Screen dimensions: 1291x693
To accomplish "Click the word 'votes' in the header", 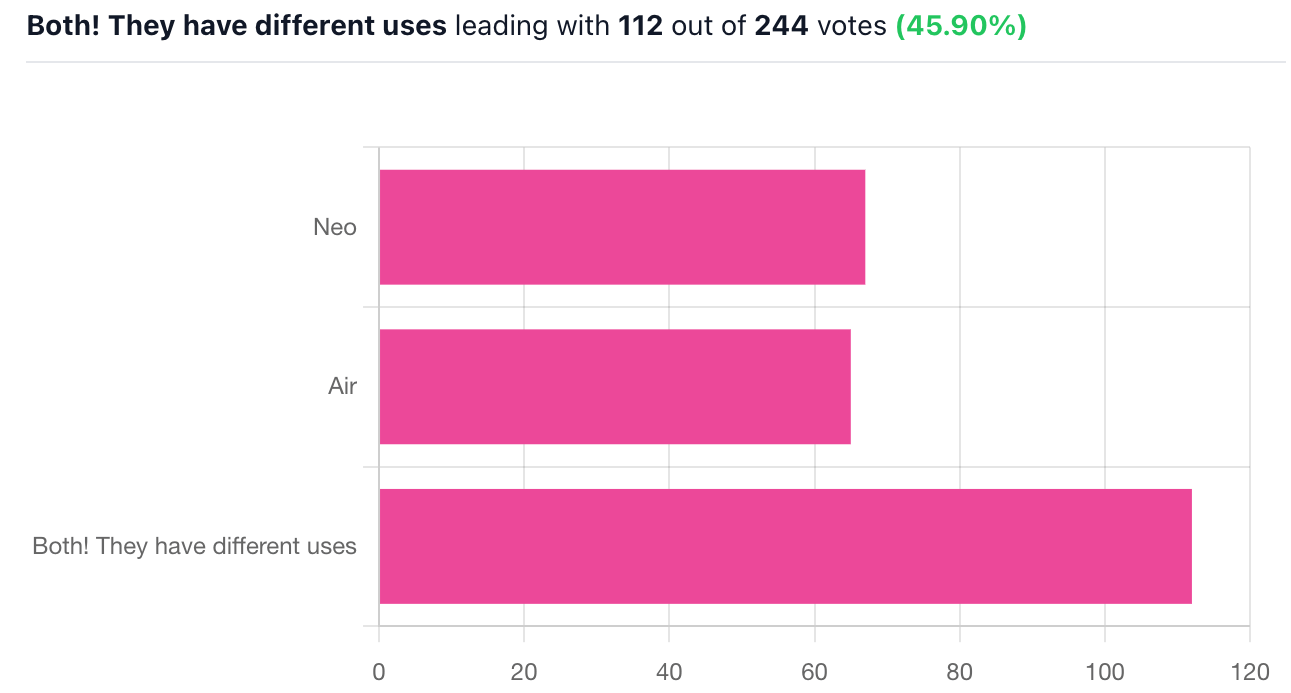I will click(851, 26).
